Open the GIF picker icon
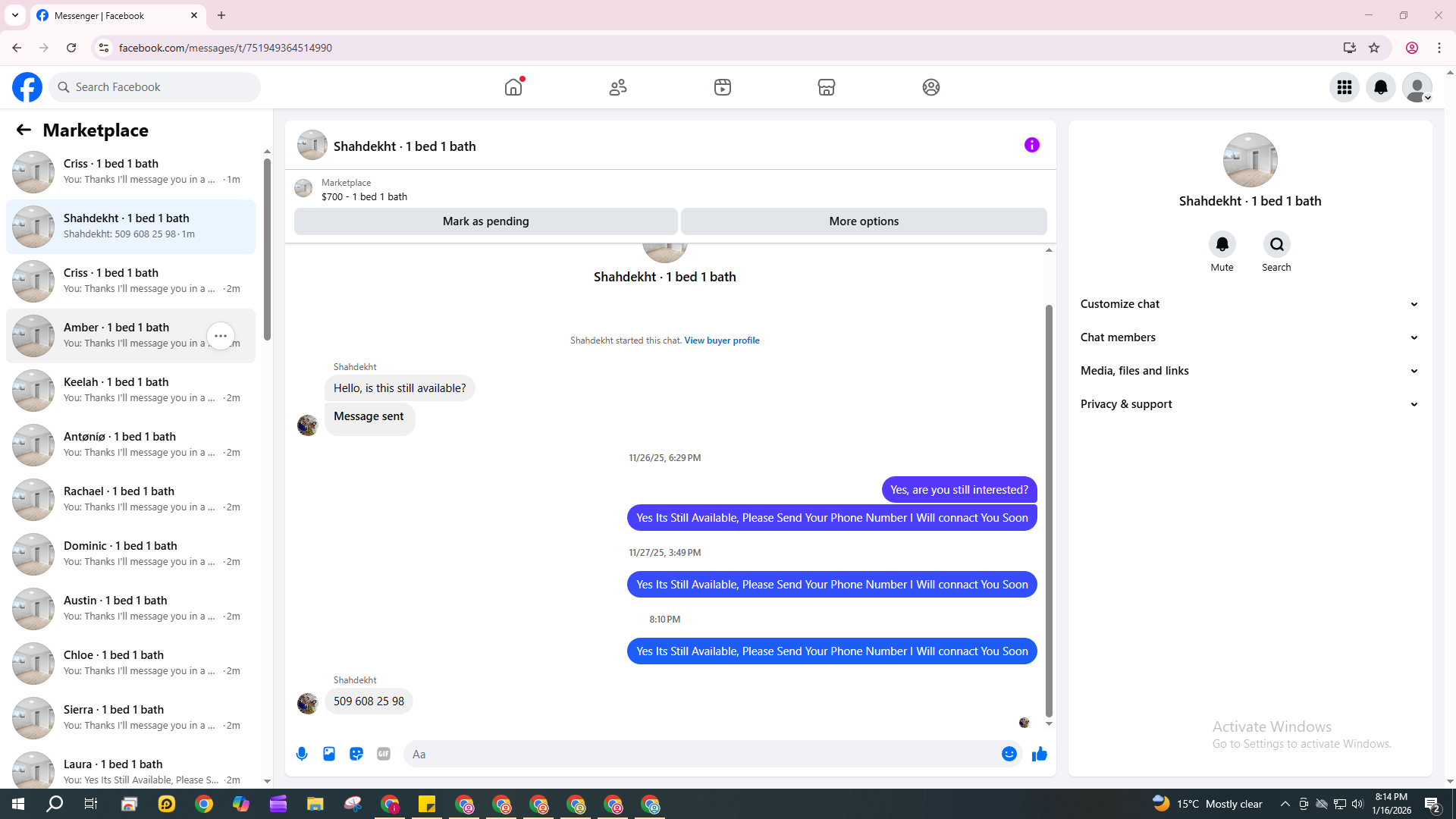 click(x=384, y=754)
